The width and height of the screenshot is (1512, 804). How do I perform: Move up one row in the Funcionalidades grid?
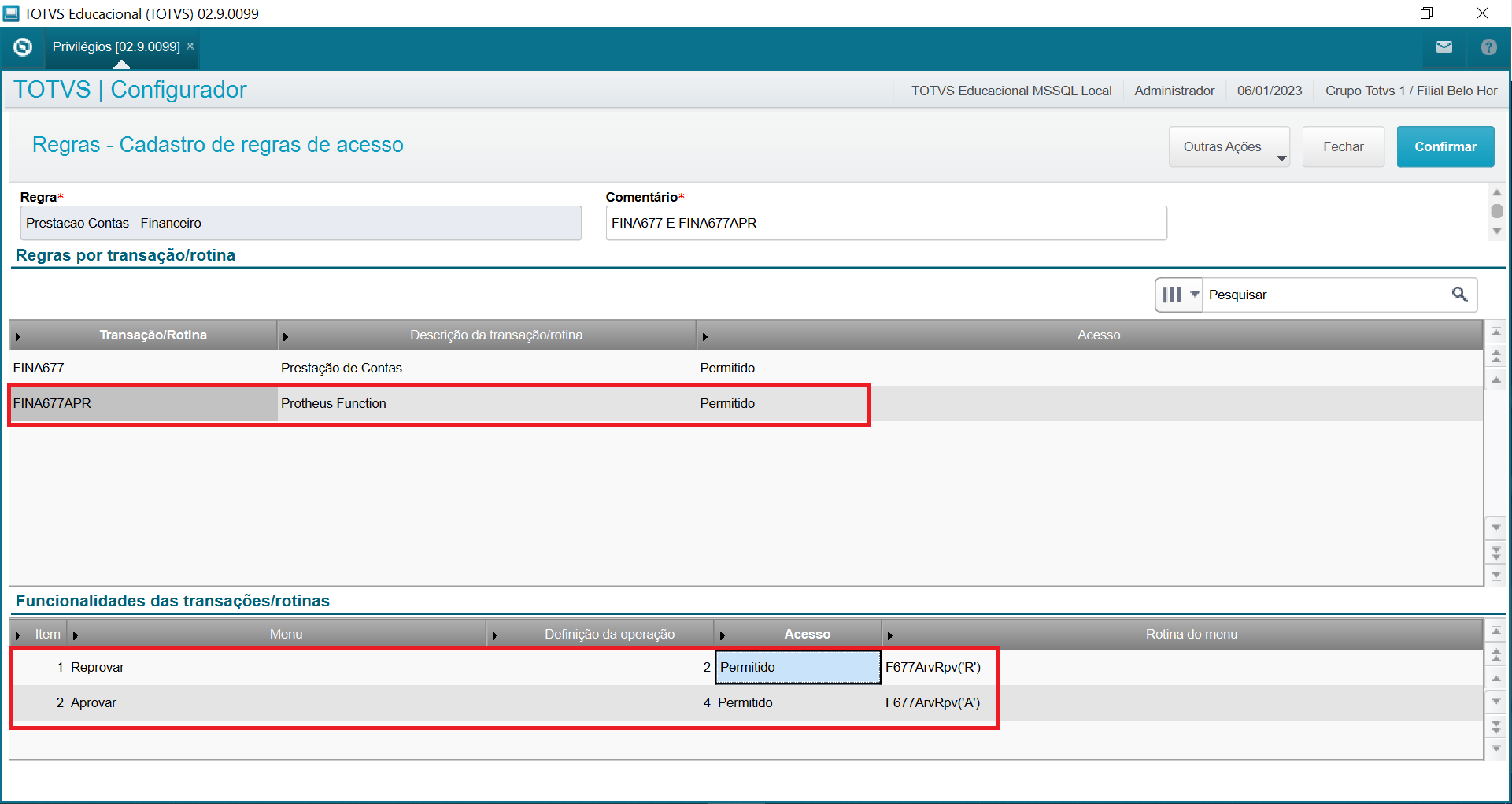[1496, 678]
